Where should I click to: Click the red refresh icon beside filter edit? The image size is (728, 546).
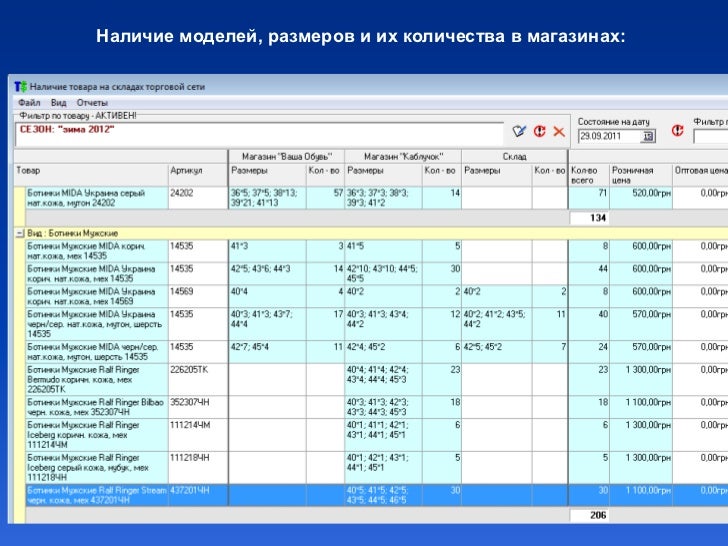pos(540,131)
